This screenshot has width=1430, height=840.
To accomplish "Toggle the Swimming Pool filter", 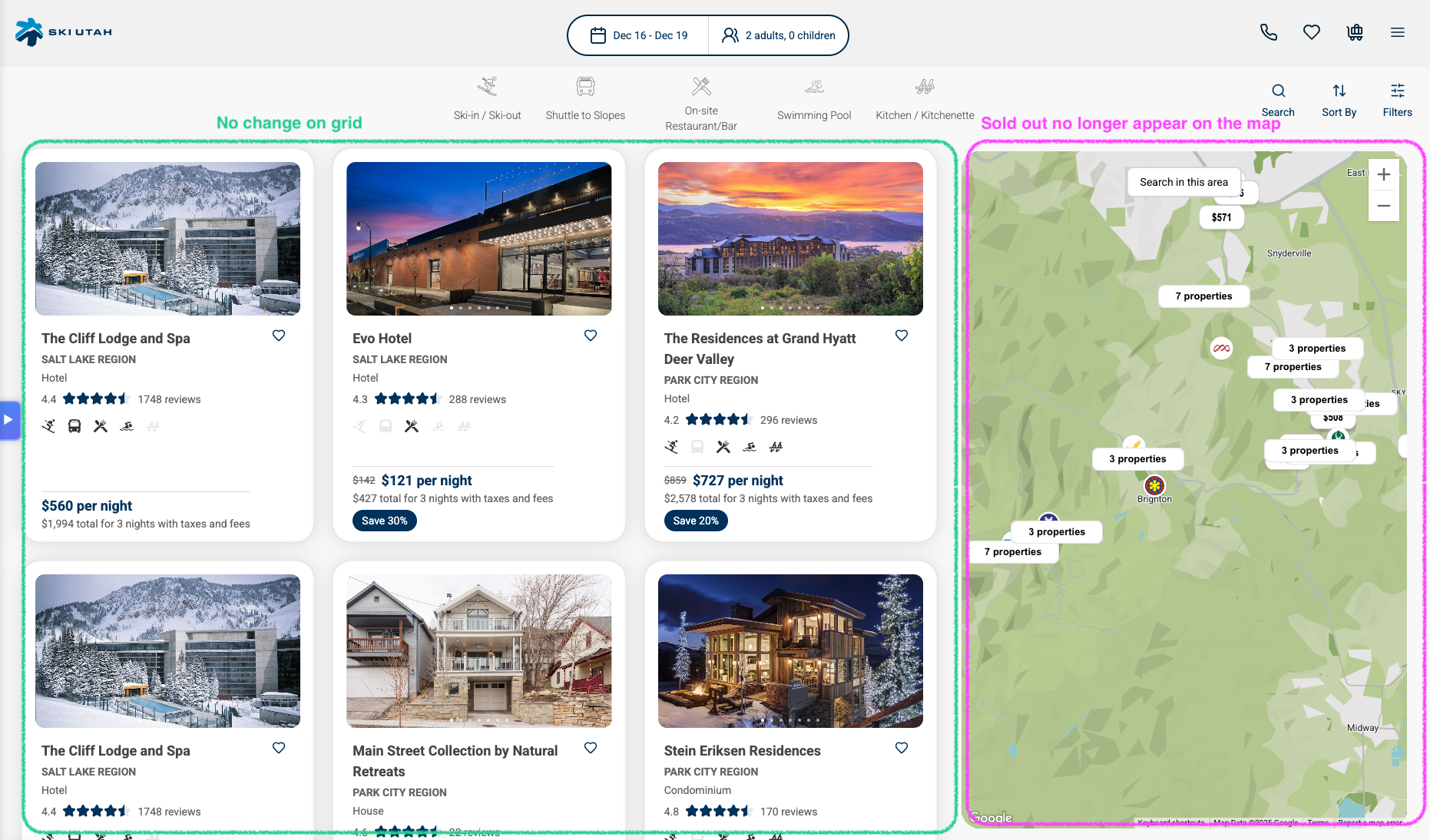I will click(814, 98).
